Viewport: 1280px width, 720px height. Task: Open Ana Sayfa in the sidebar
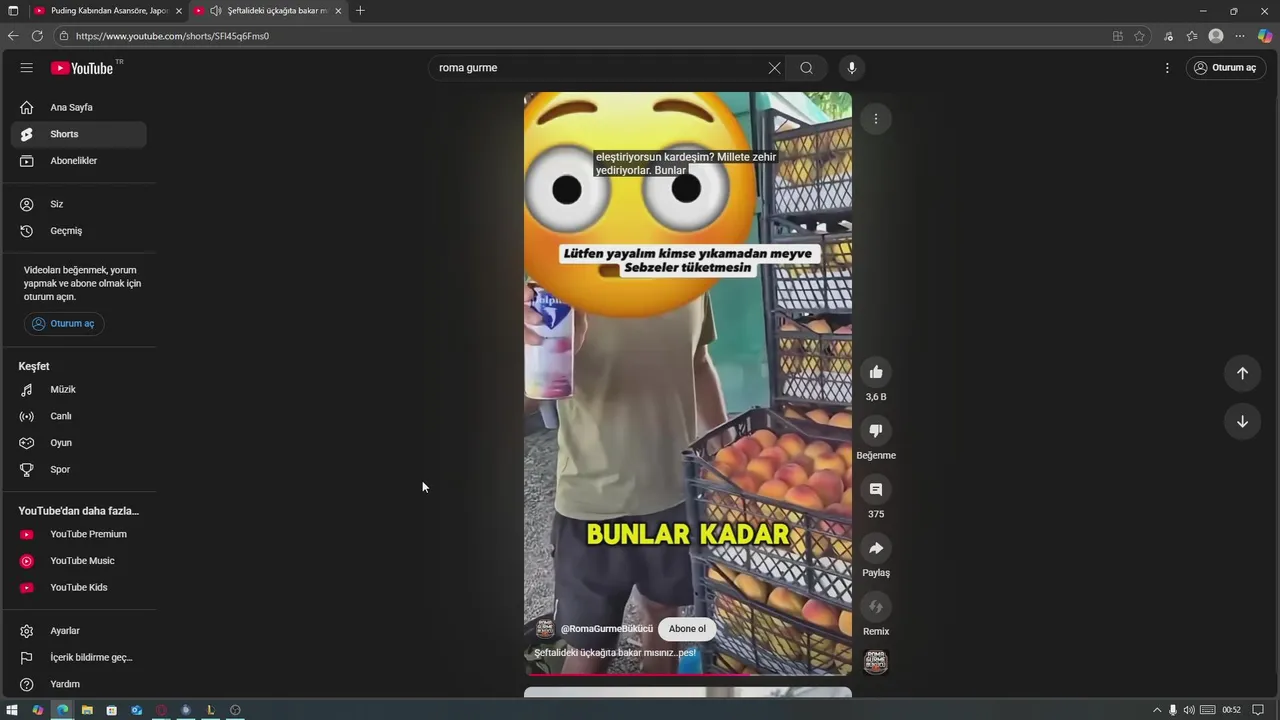[x=79, y=107]
